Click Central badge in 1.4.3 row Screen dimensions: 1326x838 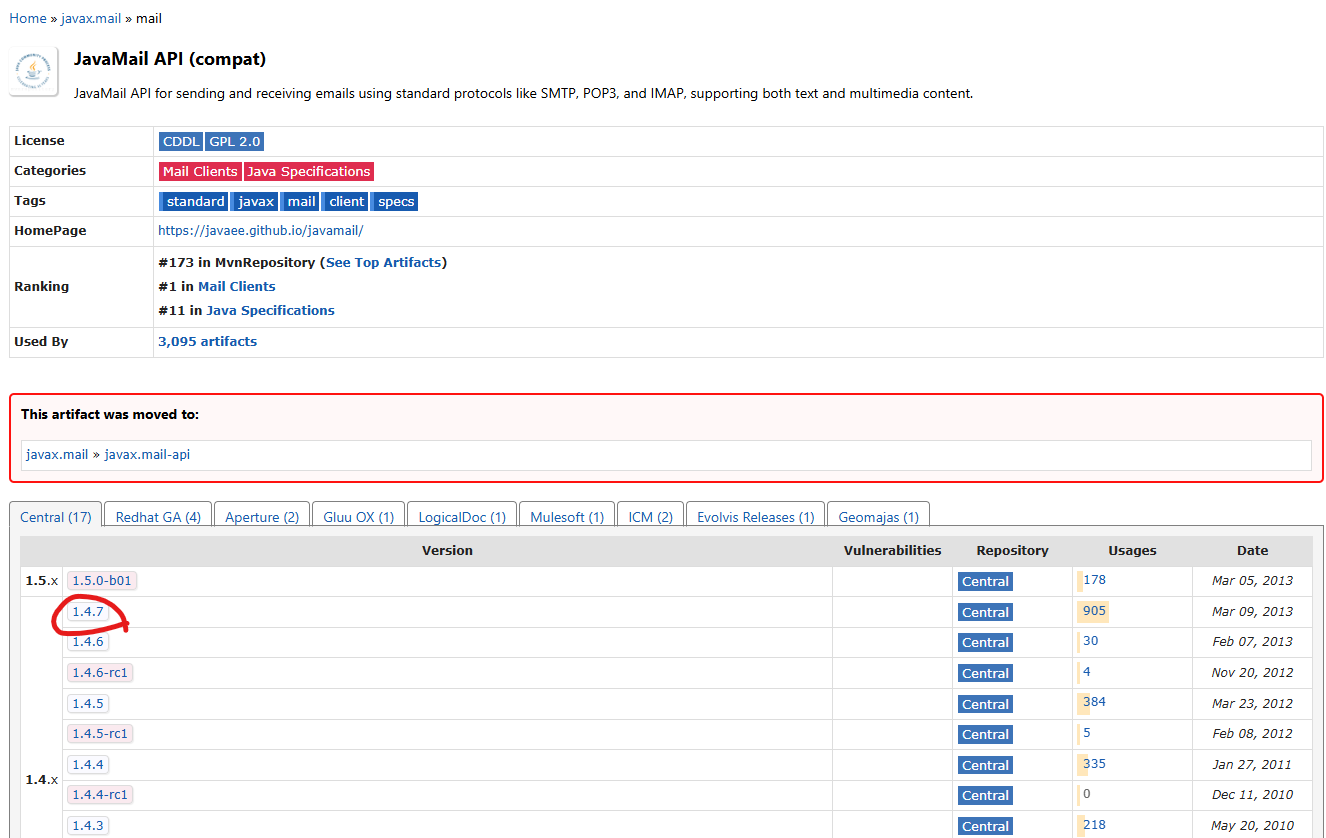coord(985,826)
